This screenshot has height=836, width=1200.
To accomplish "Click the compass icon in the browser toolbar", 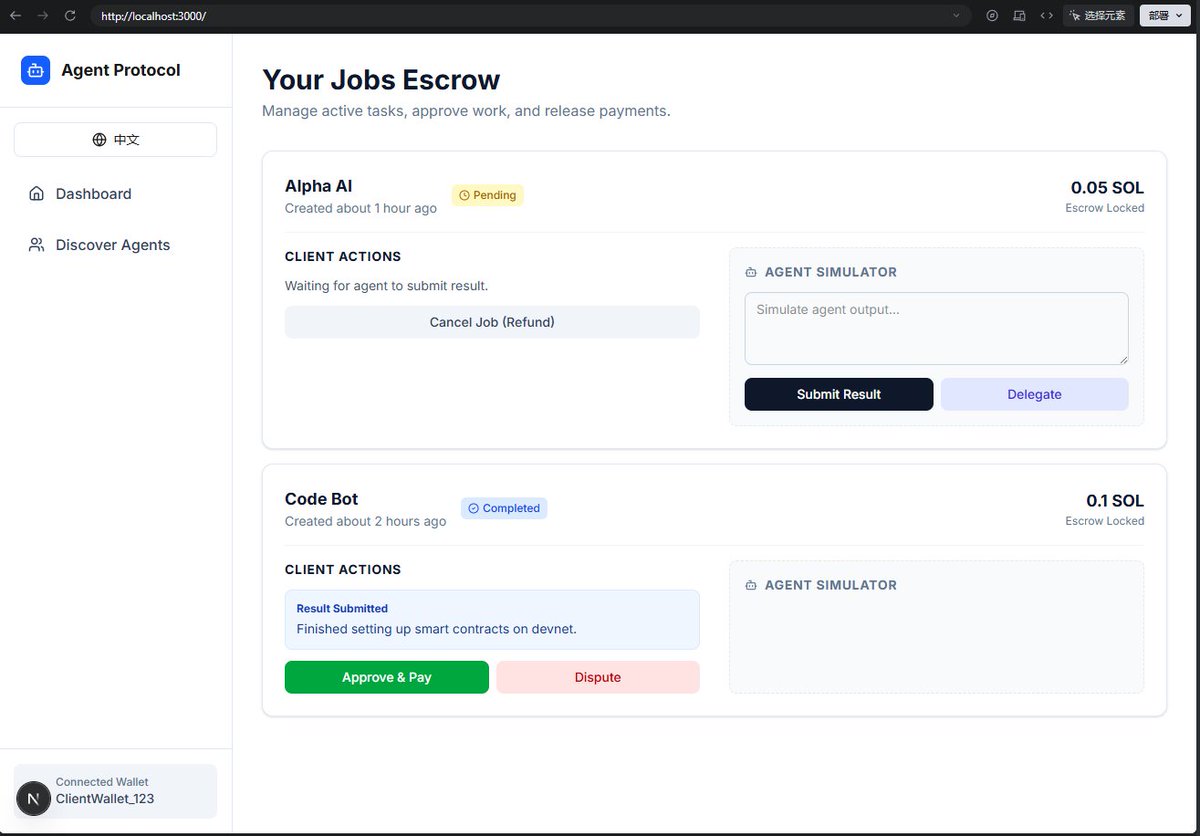I will tap(992, 16).
